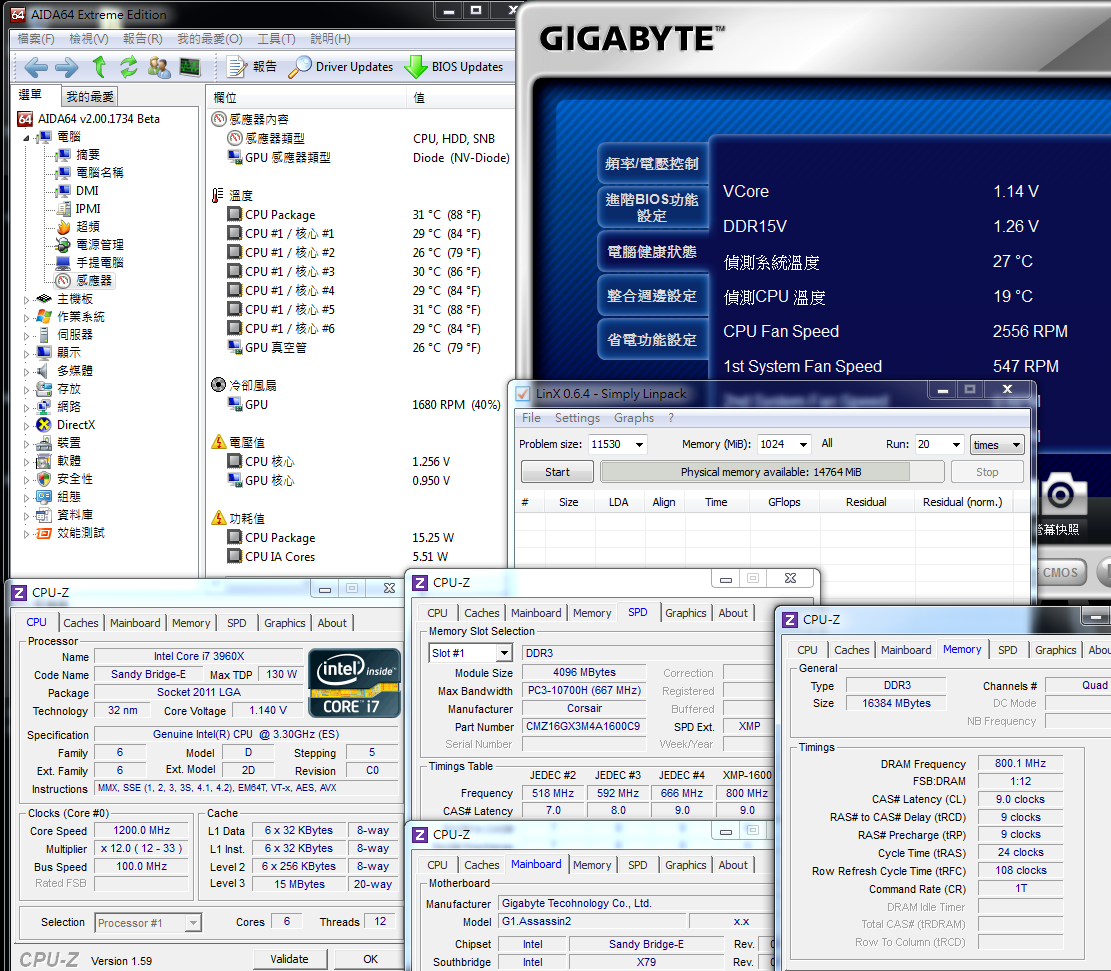Expand the 顯示 display tree node

click(26, 354)
